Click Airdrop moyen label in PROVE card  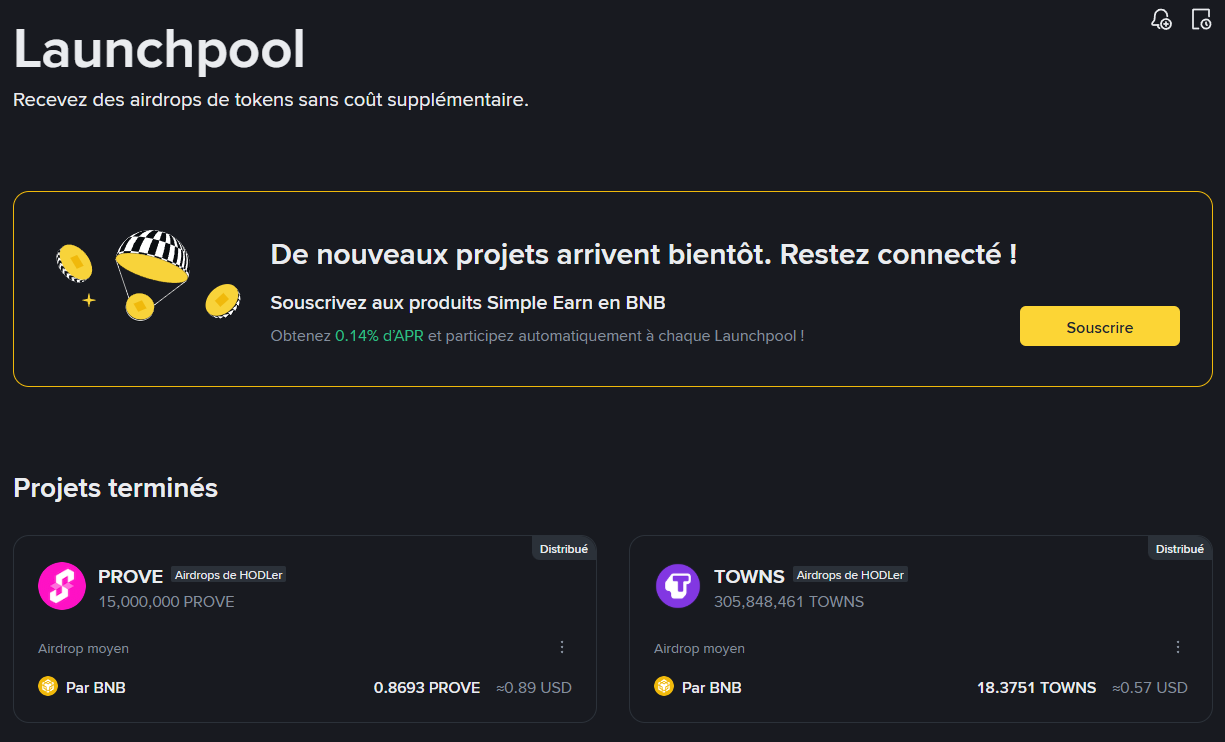click(83, 649)
